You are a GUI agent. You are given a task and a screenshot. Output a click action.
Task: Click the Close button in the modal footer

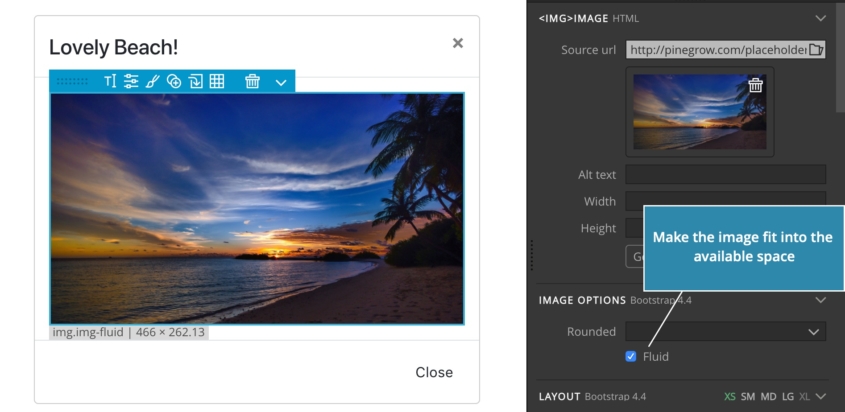pos(434,372)
